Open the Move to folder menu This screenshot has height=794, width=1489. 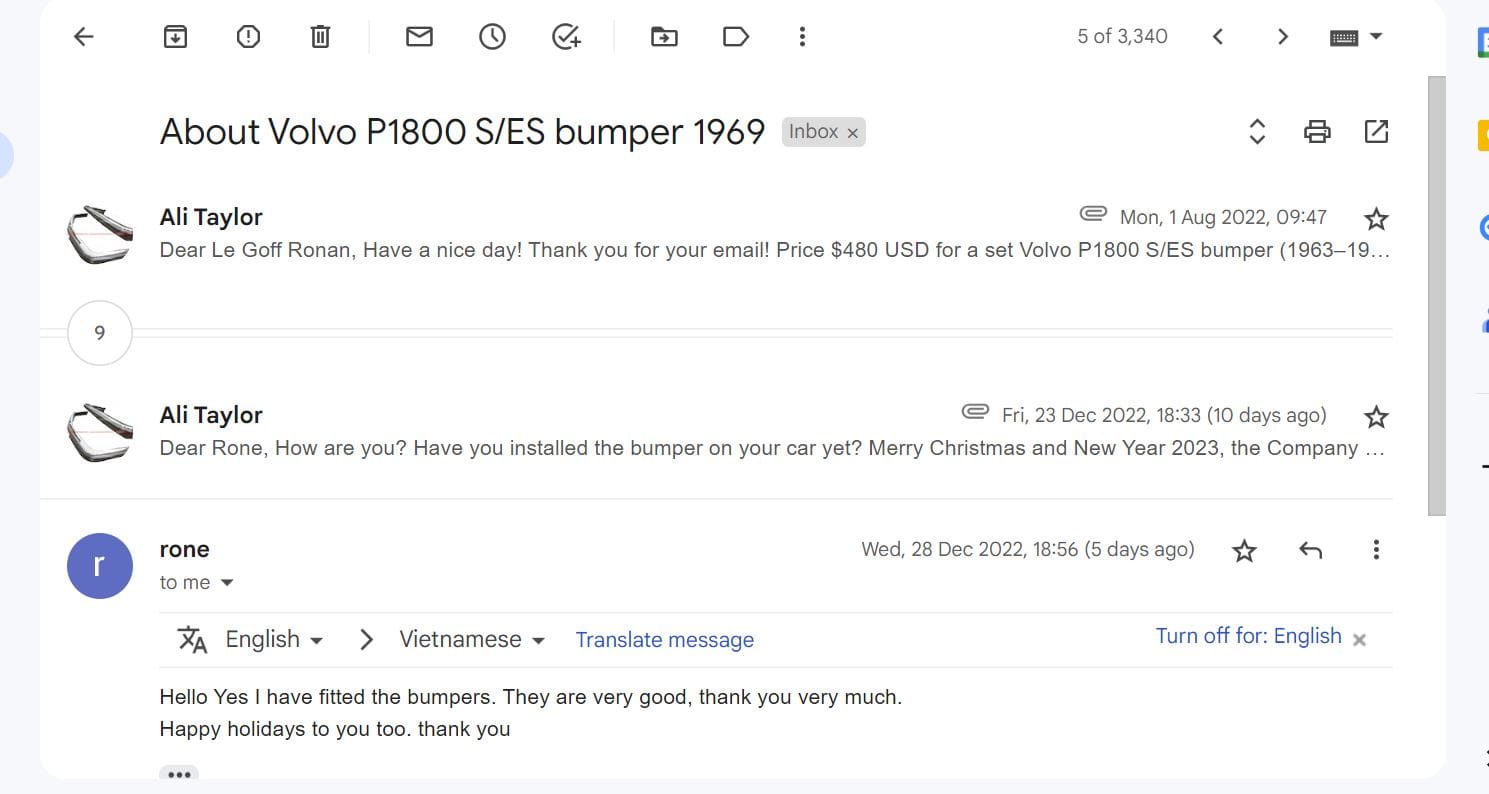click(664, 37)
